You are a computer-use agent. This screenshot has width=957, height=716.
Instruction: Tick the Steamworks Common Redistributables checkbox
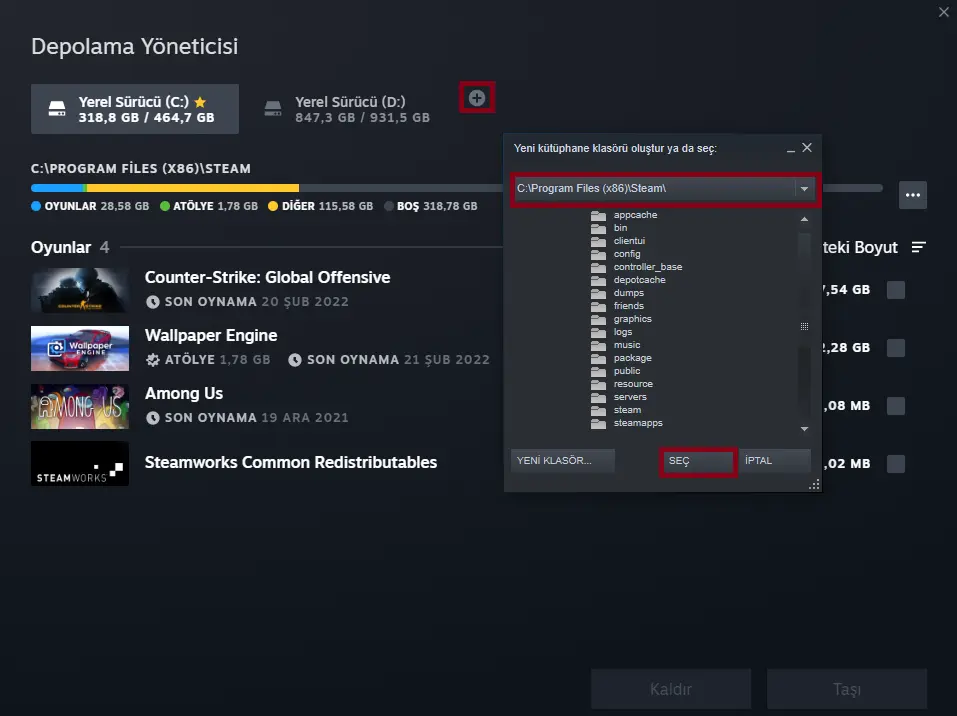click(895, 464)
